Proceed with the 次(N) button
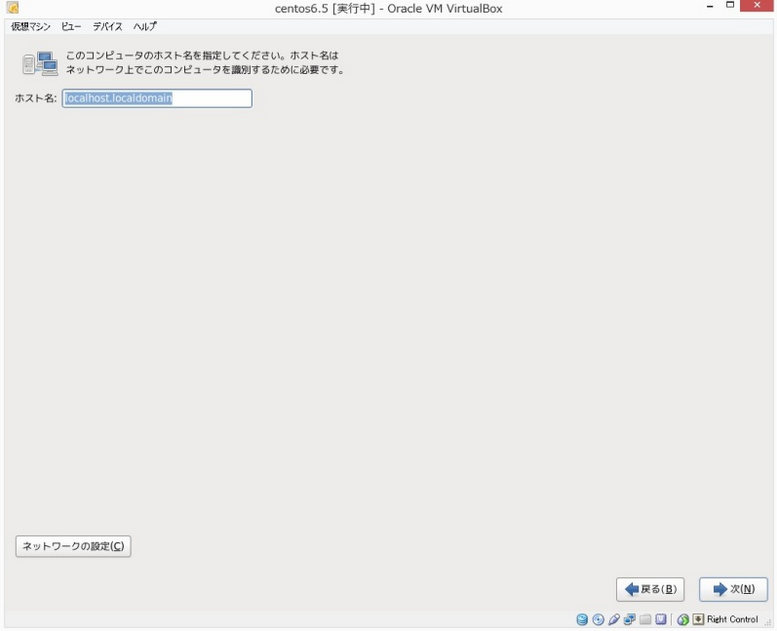 coord(733,589)
